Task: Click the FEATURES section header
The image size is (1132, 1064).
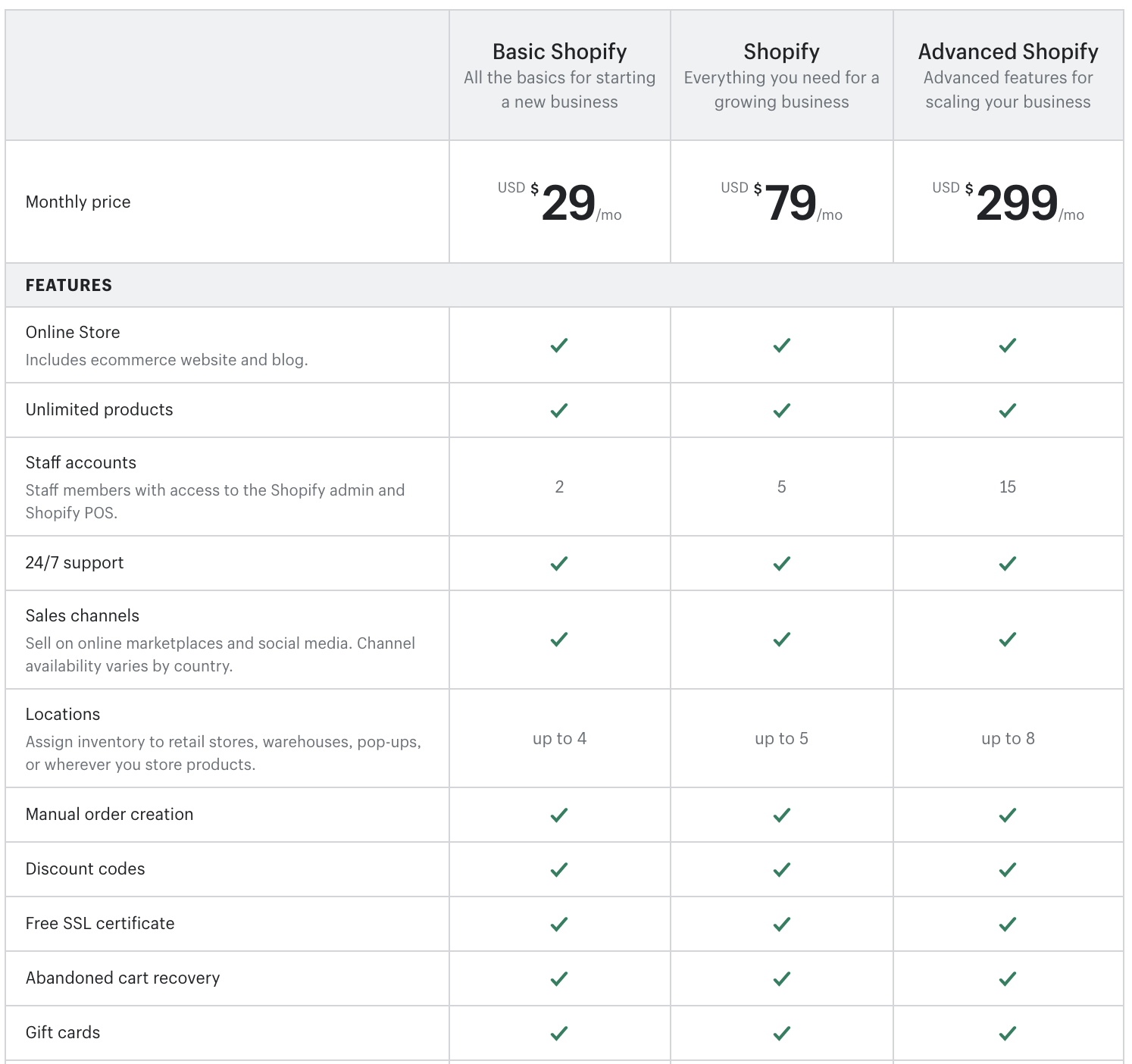Action: tap(69, 286)
